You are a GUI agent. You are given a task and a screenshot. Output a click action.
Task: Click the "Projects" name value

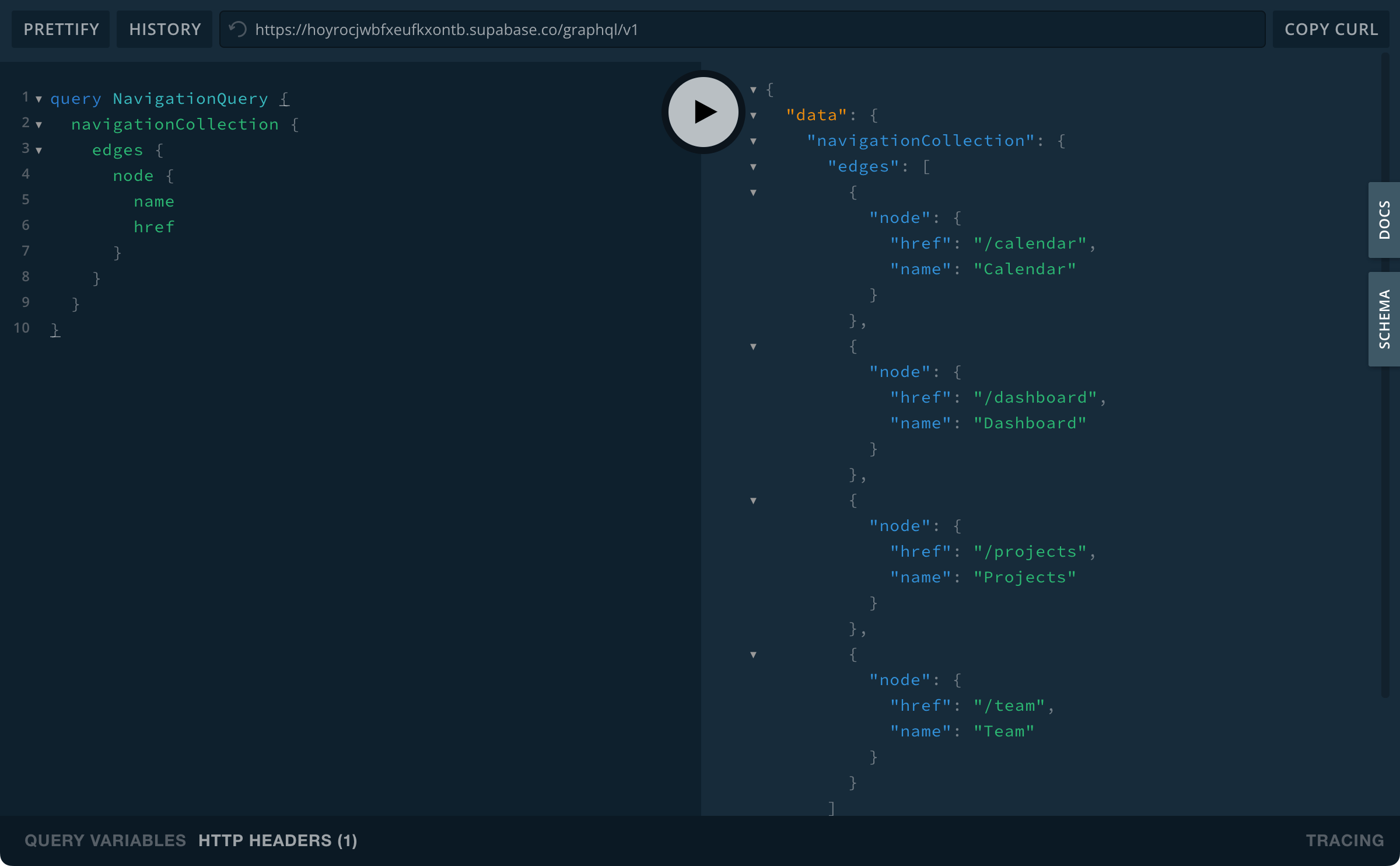pos(1024,577)
